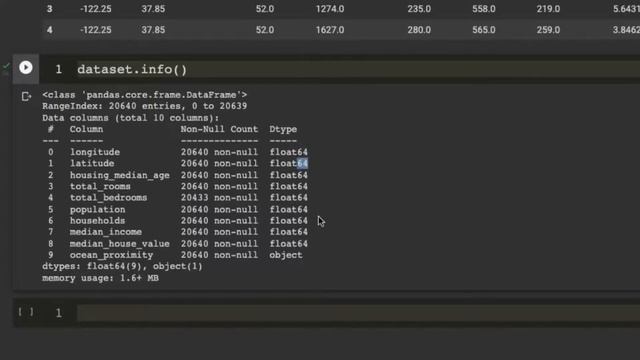Screen dimensions: 640x360
Task: Select the 'ocean_proximity' column name
Action: click(x=111, y=255)
